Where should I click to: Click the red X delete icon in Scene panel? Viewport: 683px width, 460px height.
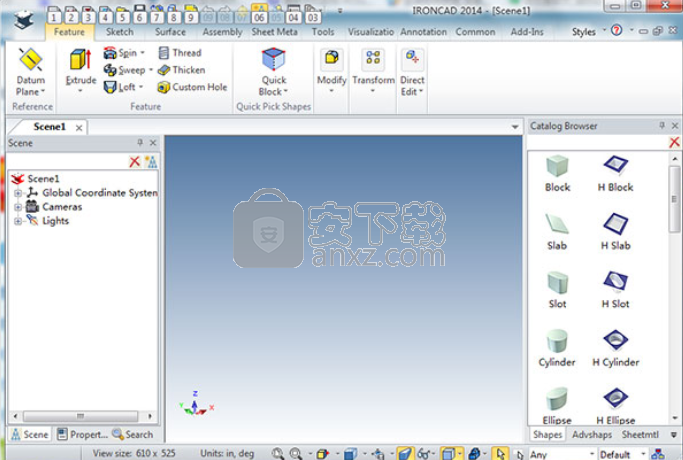click(x=135, y=162)
